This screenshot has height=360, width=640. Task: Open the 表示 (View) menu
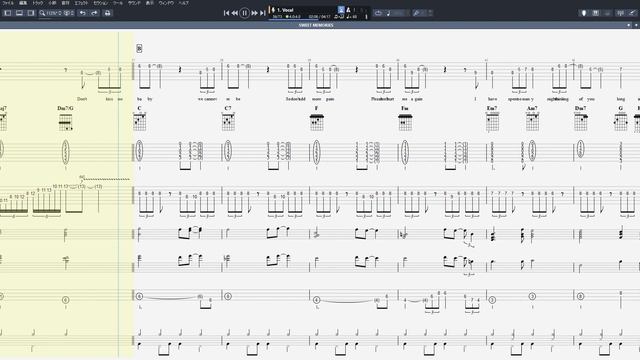[150, 3]
